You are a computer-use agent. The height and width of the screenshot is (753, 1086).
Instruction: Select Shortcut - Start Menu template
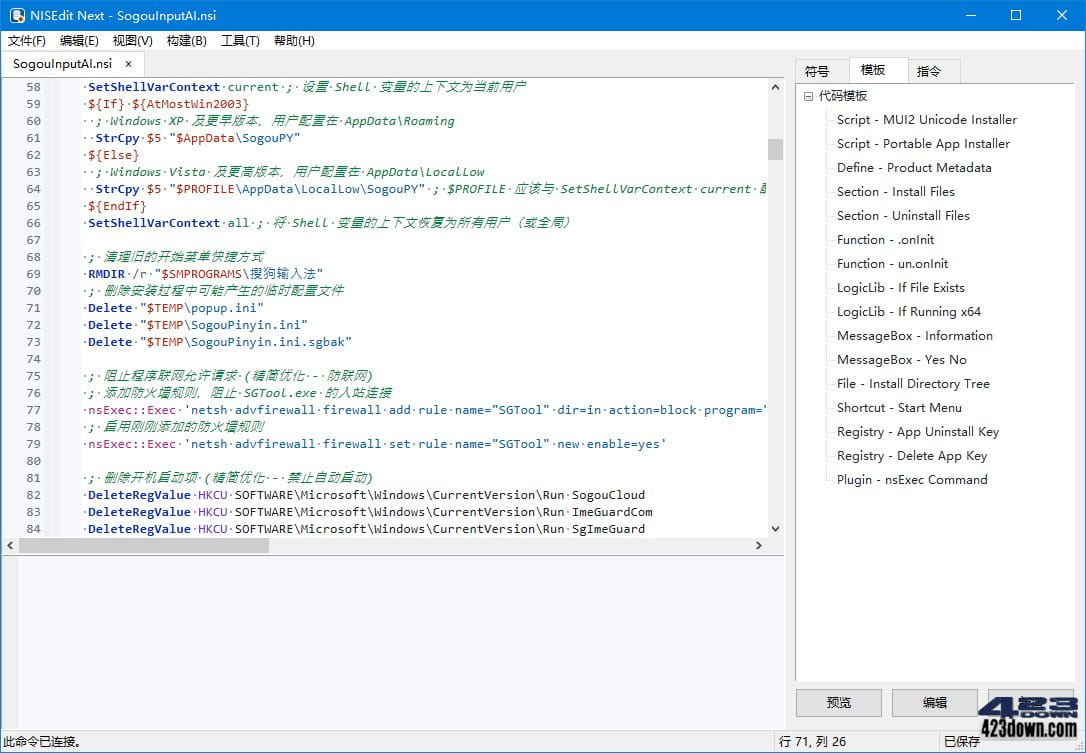899,408
